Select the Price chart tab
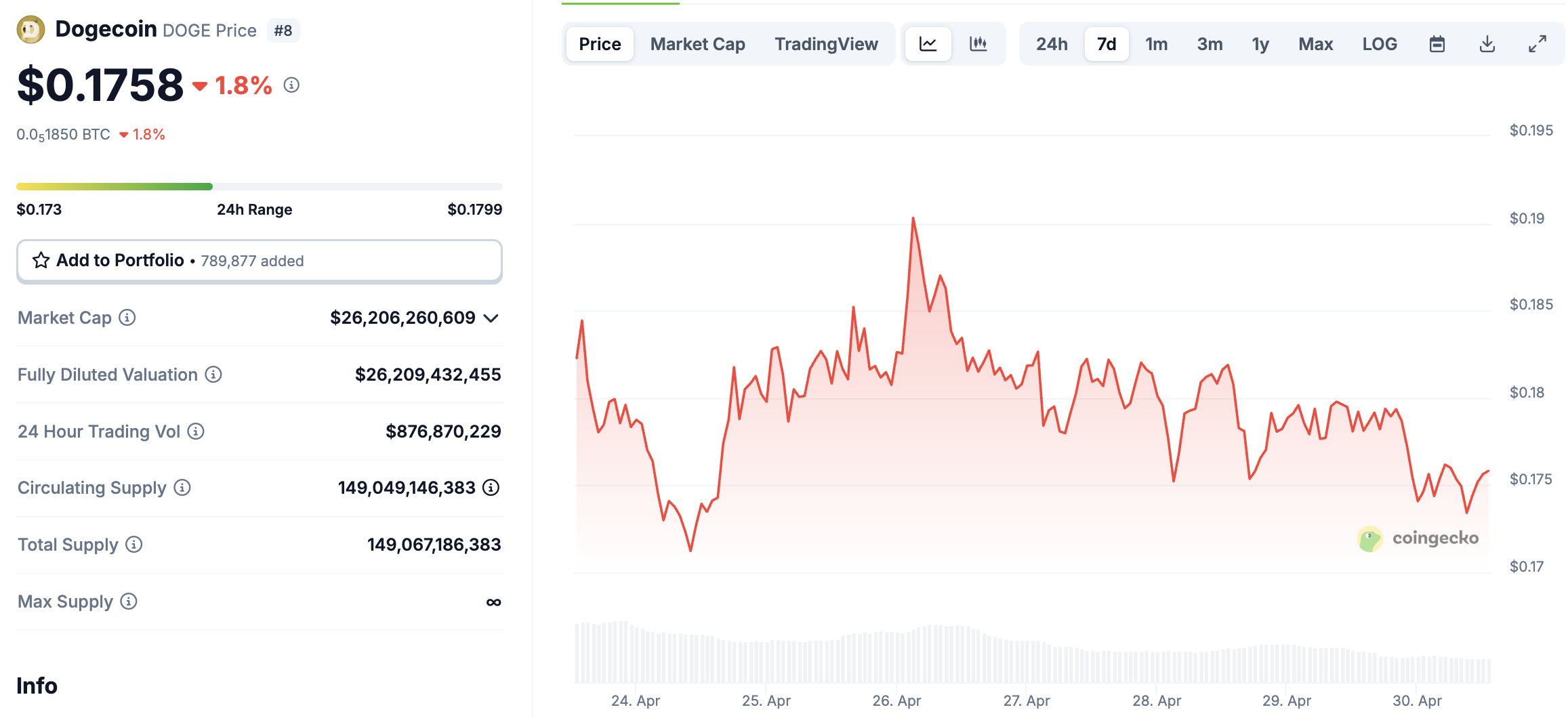 point(600,44)
